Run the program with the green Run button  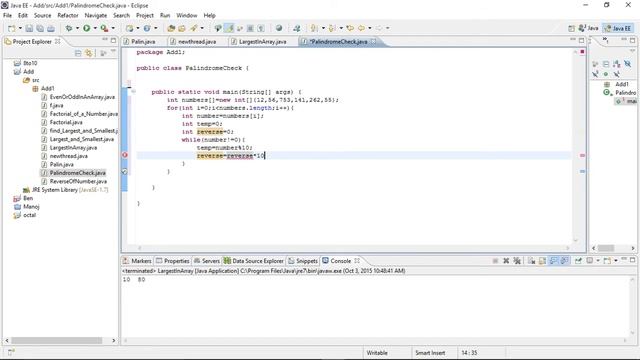click(x=87, y=28)
